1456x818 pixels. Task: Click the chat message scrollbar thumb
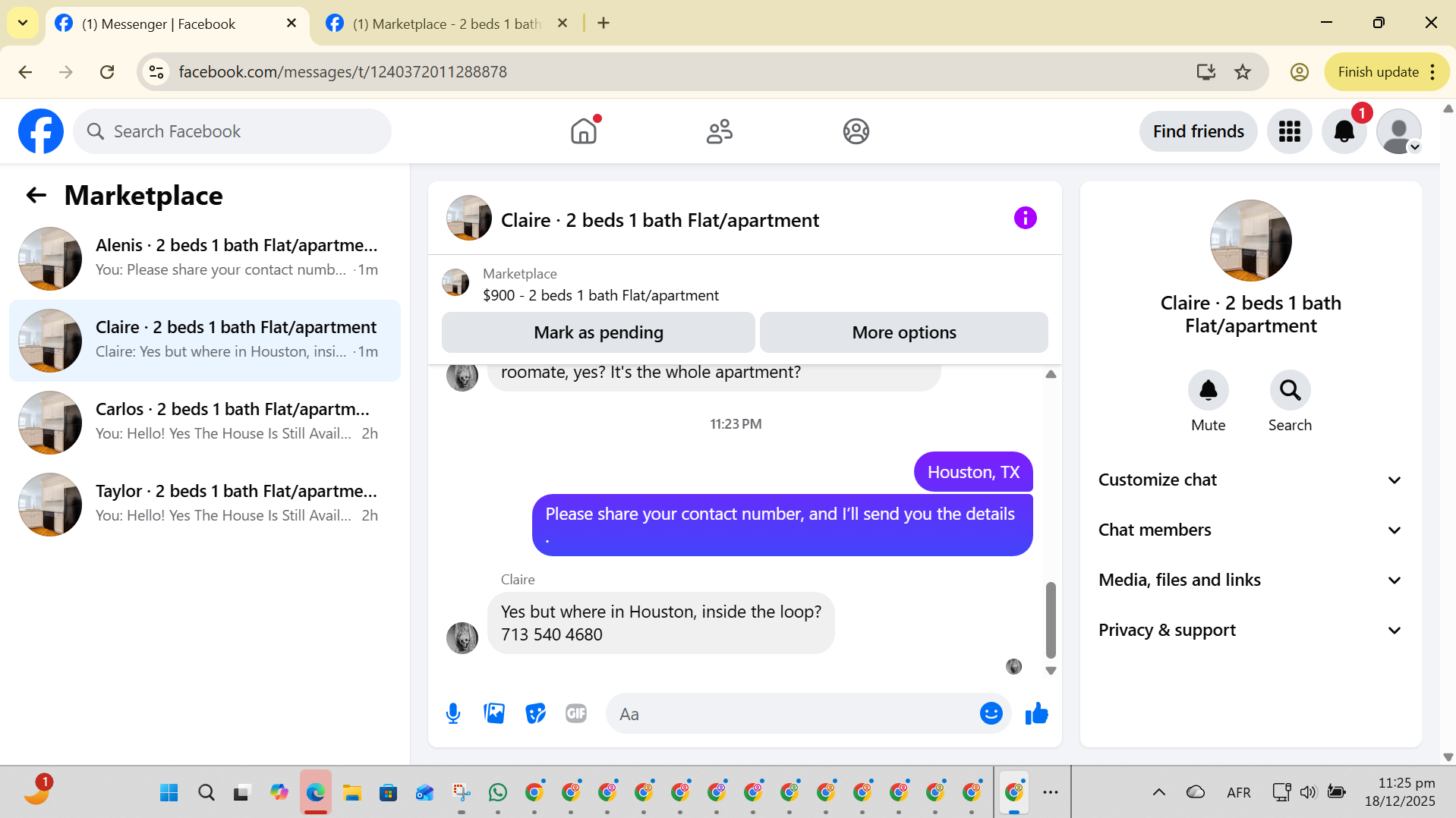point(1051,620)
